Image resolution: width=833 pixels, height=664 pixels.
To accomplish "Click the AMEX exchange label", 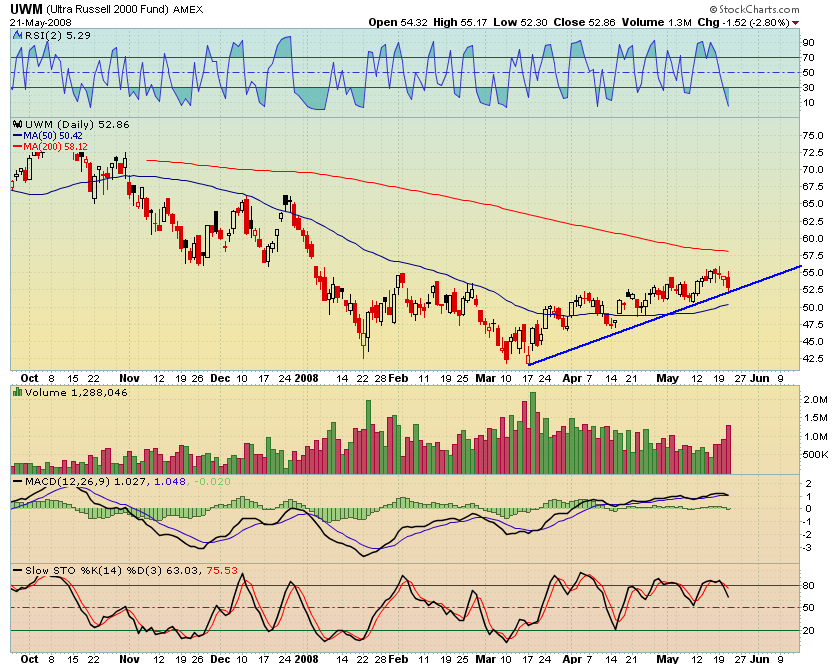I will coord(188,10).
